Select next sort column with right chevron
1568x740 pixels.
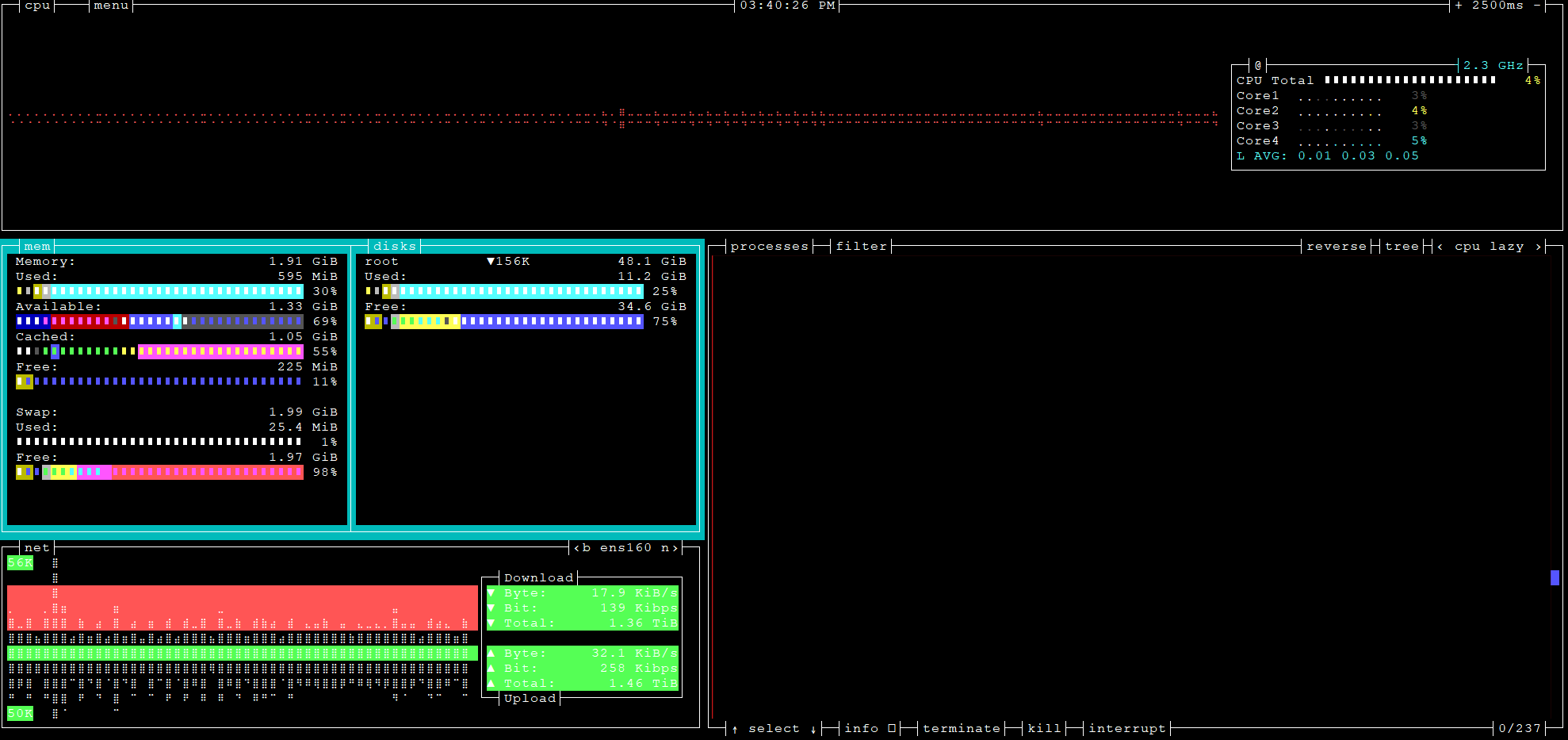coord(1539,247)
